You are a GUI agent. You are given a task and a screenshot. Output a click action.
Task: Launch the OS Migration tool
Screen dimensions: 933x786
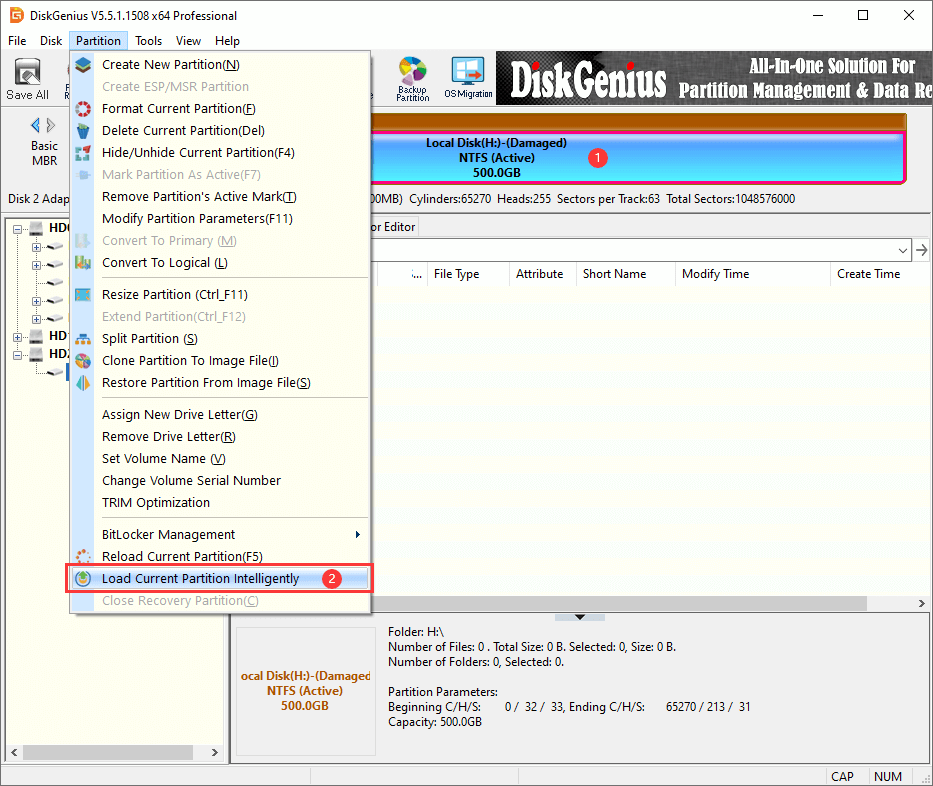click(x=468, y=79)
